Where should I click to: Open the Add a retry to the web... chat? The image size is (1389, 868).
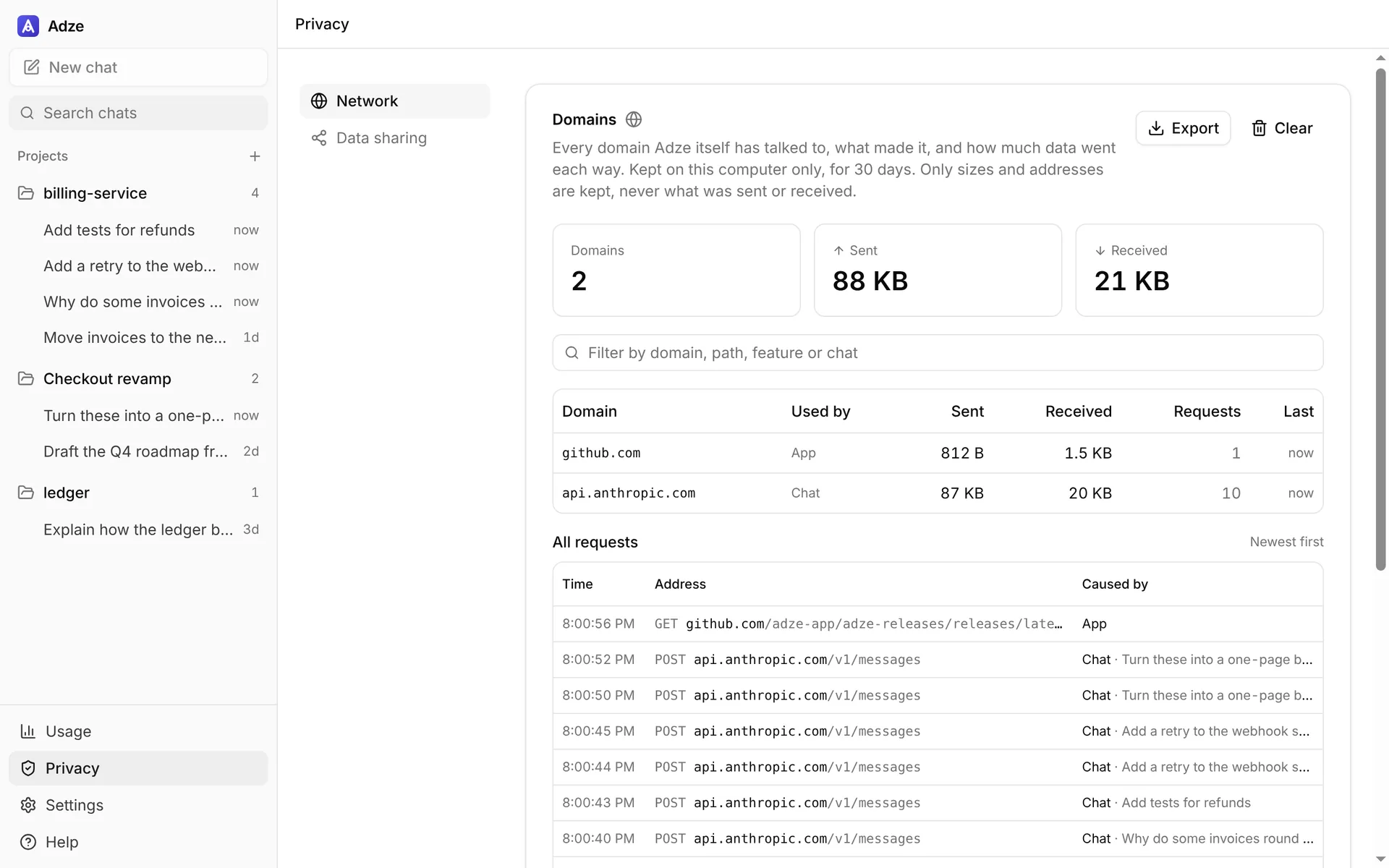point(138,266)
